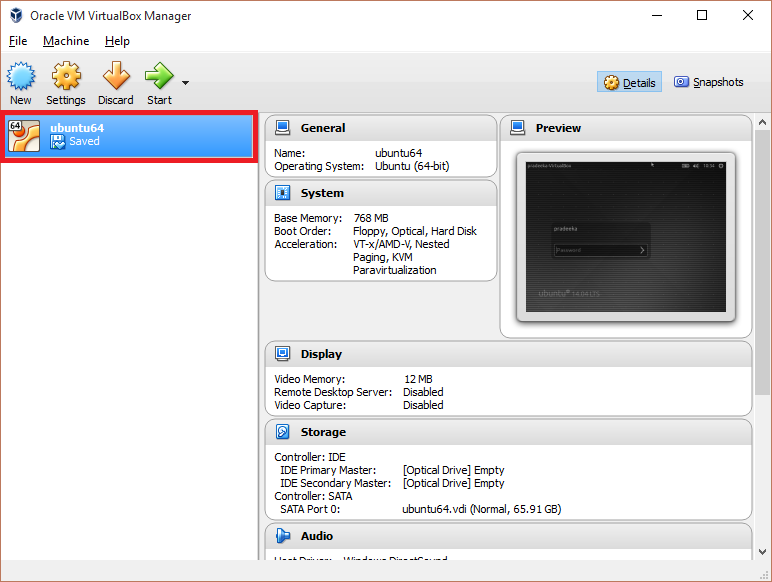Viewport: 772px width, 582px height.
Task: Open the Audio section header link
Action: point(317,536)
